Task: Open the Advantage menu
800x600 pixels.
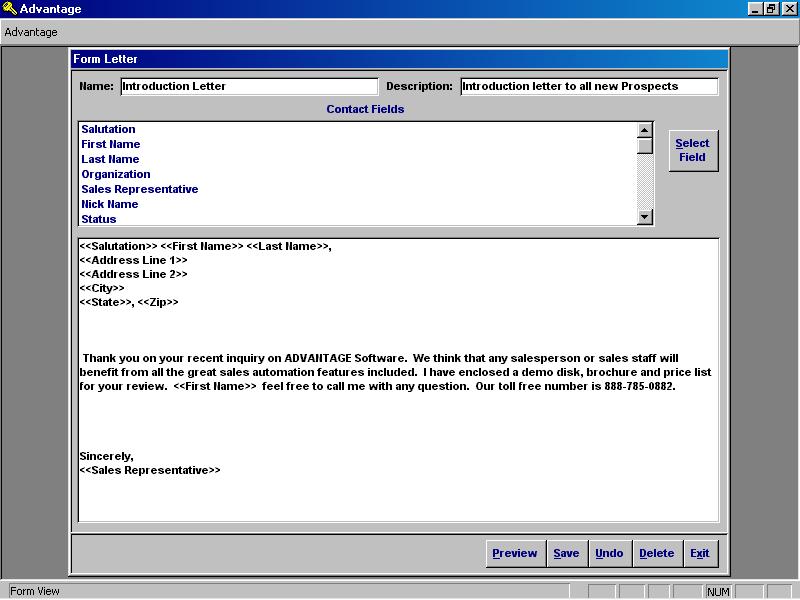Action: pos(31,32)
